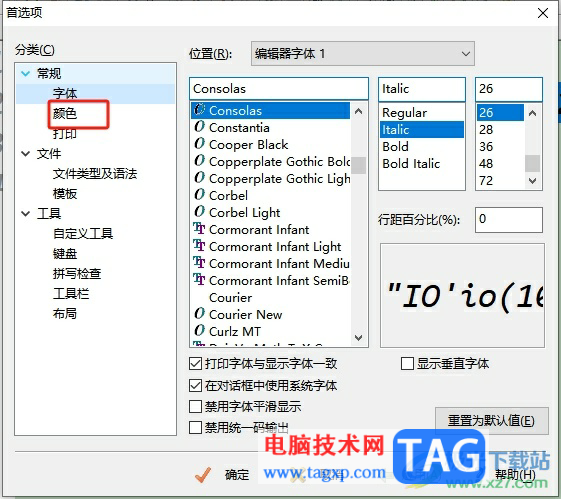Click the OpenType icon beside Curlz MT
The height and width of the screenshot is (499, 561).
199,331
